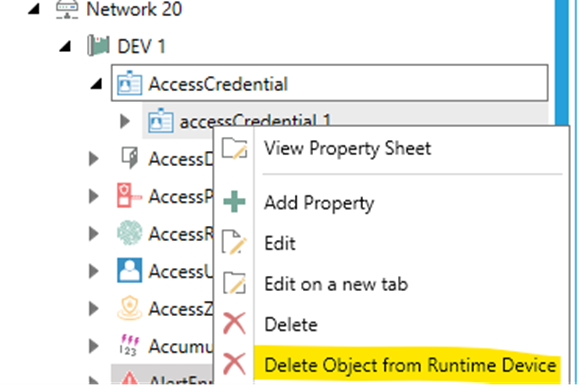This screenshot has width=586, height=392.
Task: Click the Network 20 network icon
Action: pos(67,9)
